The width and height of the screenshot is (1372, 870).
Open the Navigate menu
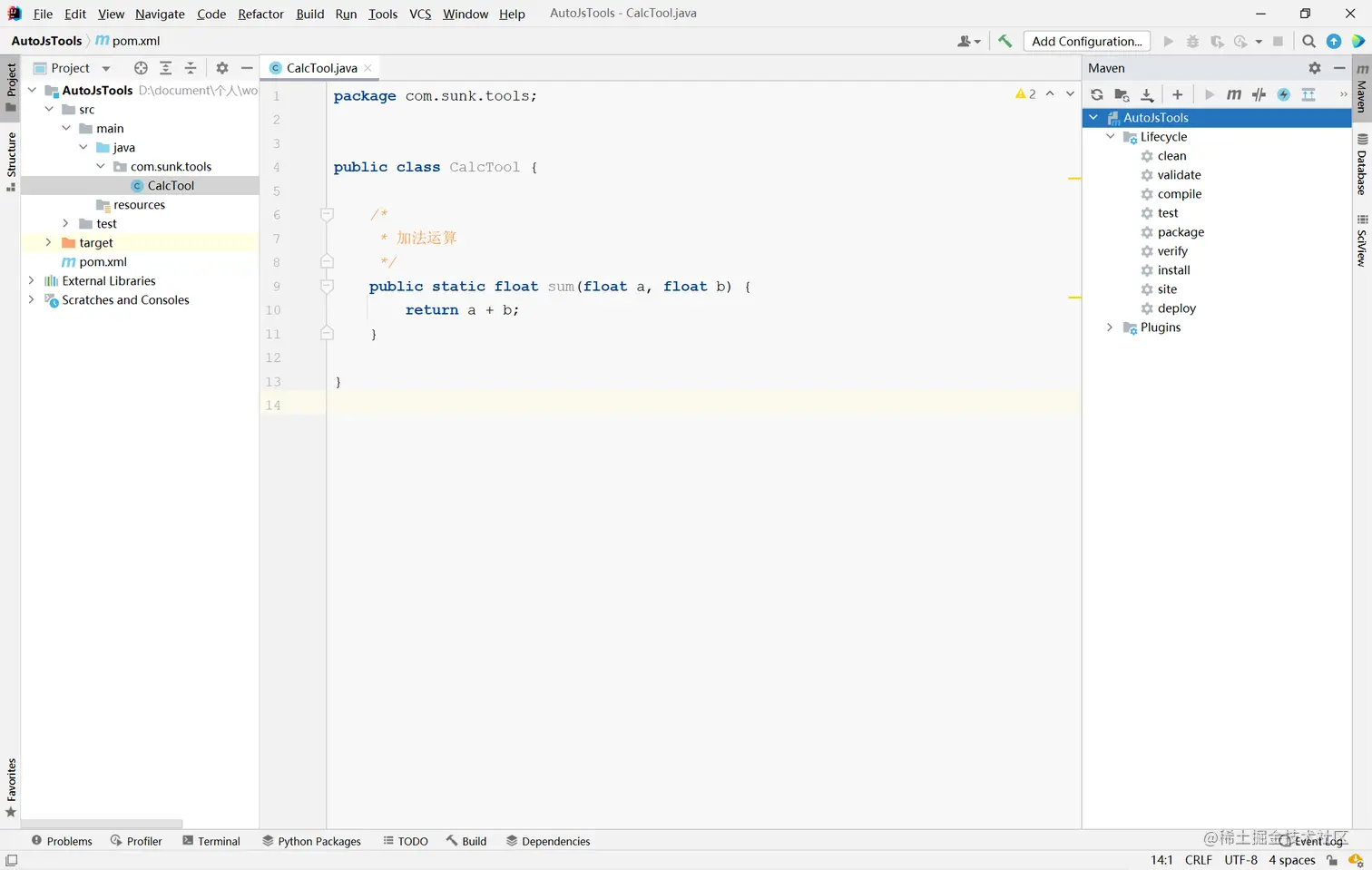160,14
